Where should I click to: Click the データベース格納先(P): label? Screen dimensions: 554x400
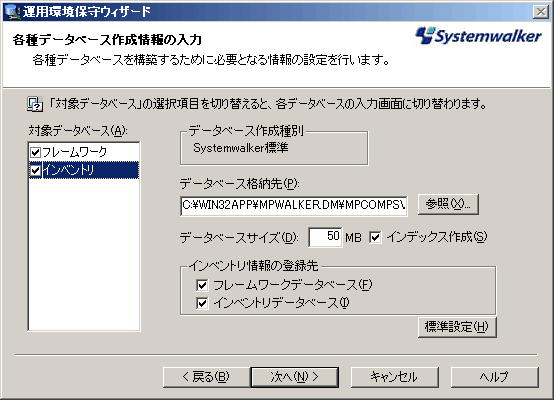point(240,184)
